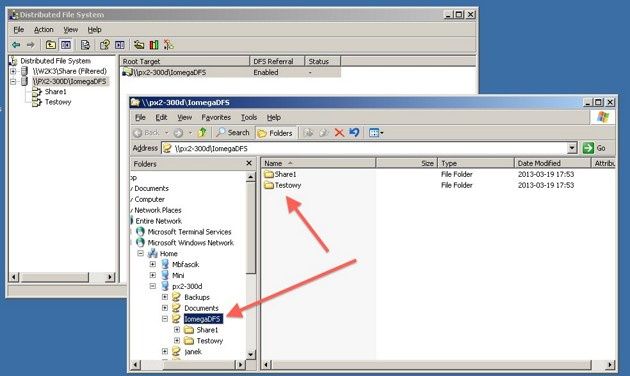Select the \\W2K3\Share (Filtered) root
630x376 pixels.
point(70,71)
